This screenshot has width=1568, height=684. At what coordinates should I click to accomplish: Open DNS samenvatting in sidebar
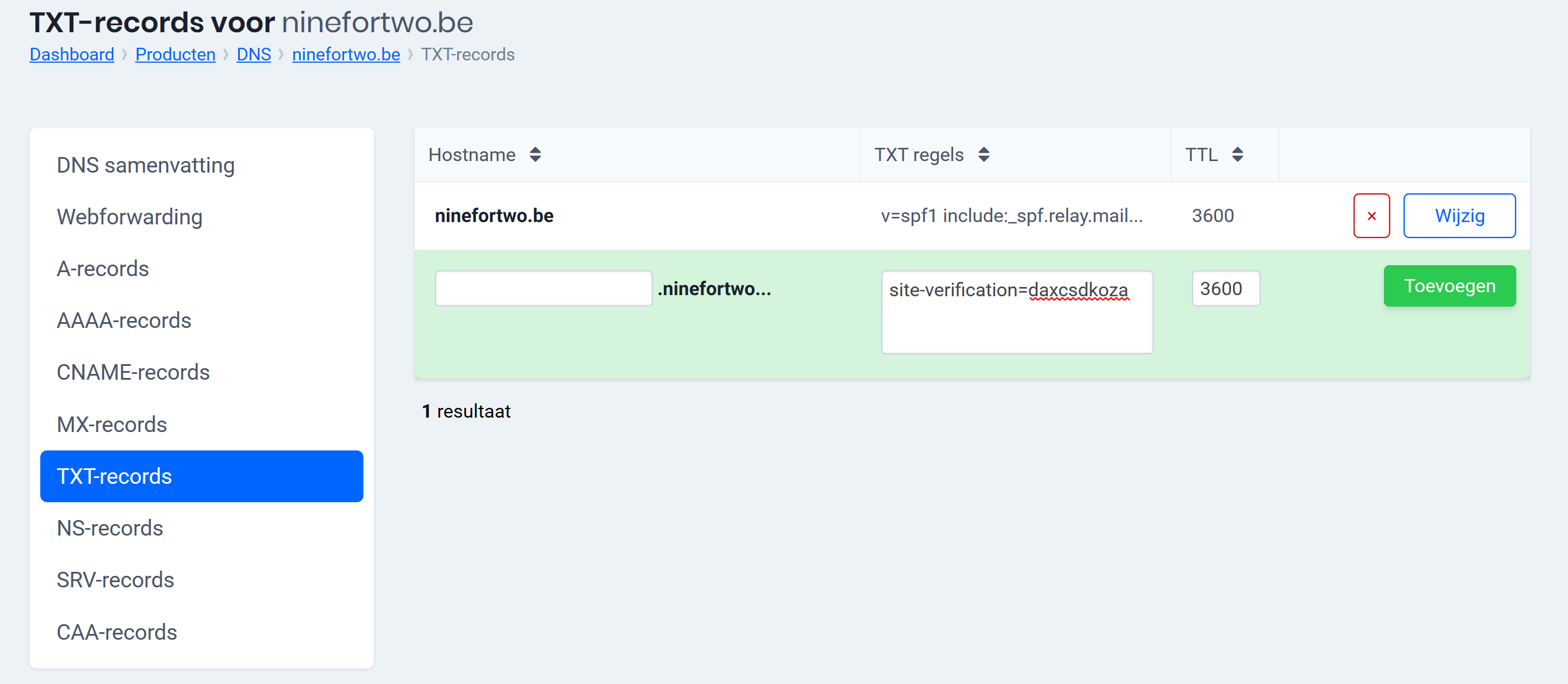(x=146, y=165)
